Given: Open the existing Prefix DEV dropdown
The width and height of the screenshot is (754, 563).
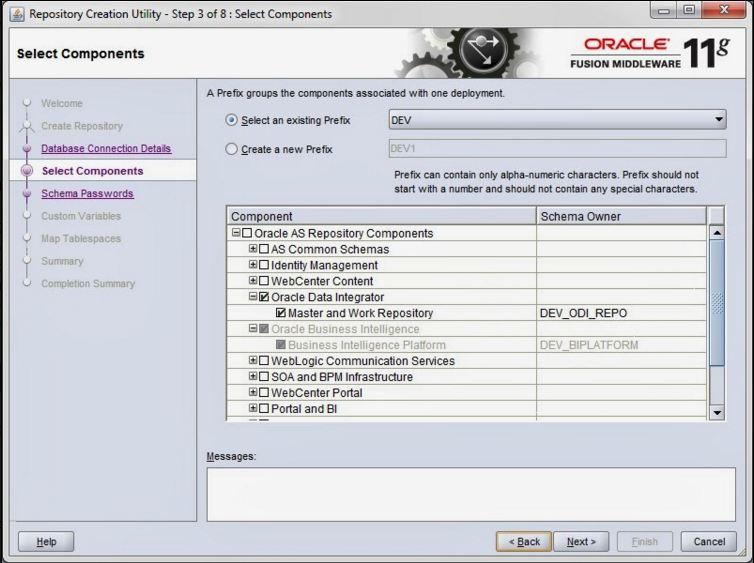Looking at the screenshot, I should (557, 120).
